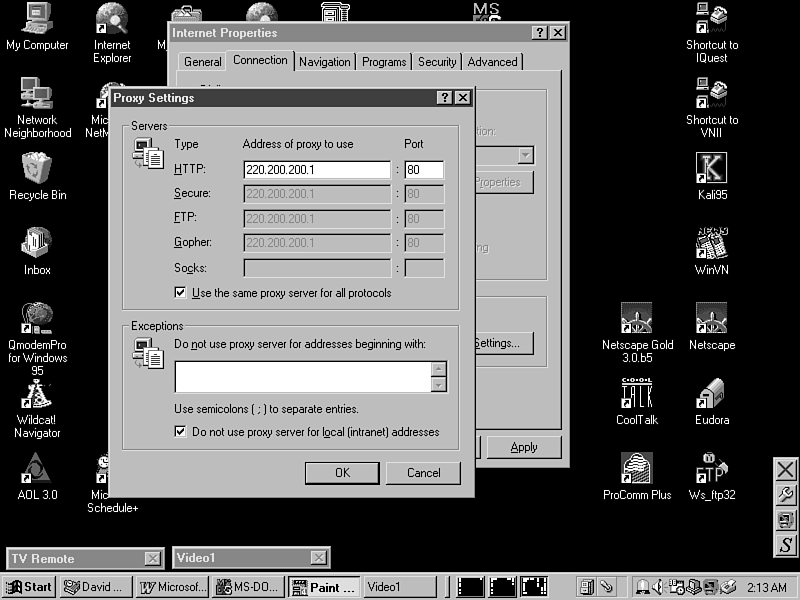Viewport: 800px width, 600px height.
Task: Click the Socks port field
Action: (x=424, y=268)
